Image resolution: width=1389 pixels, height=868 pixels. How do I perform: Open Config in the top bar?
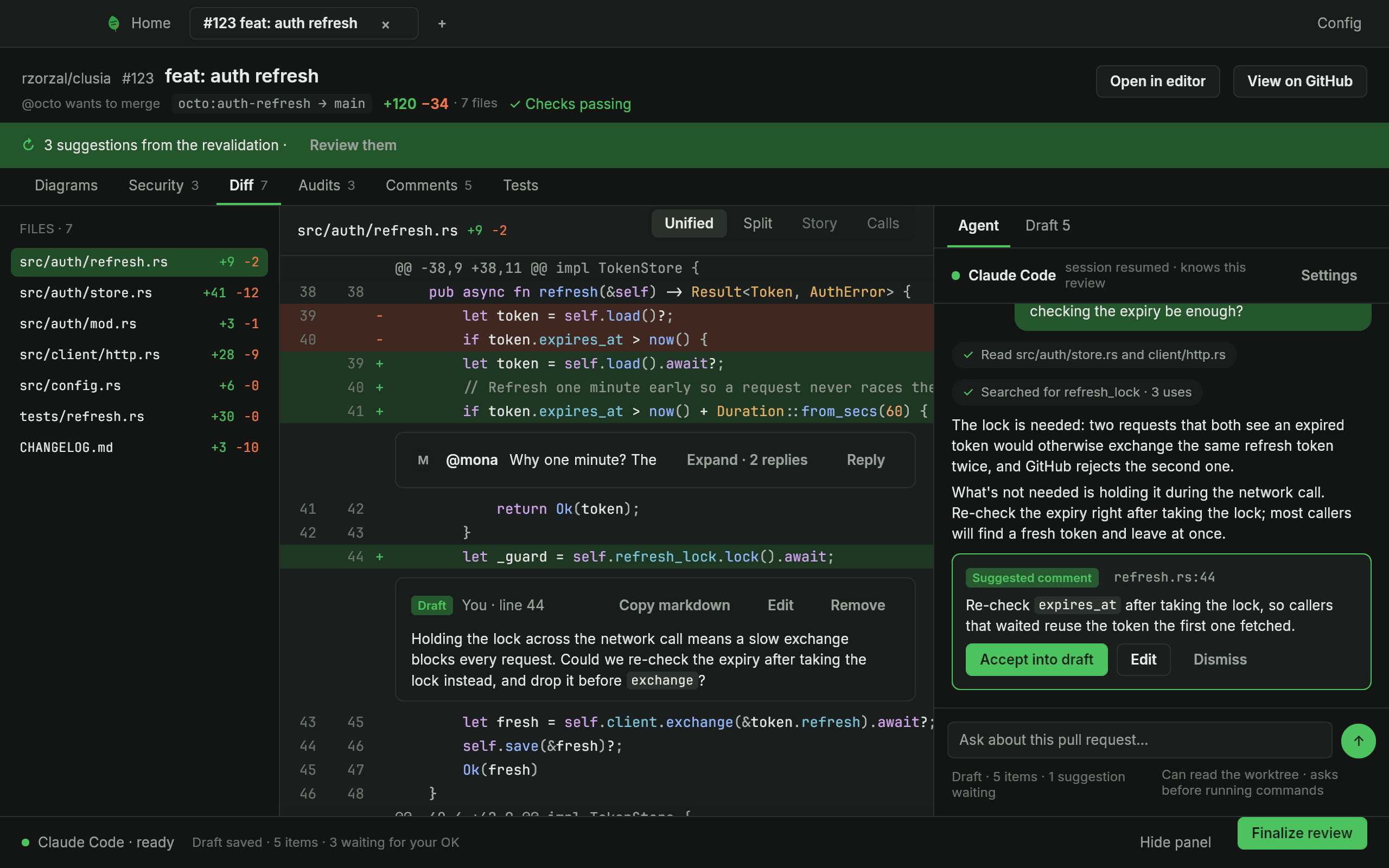[x=1339, y=23]
